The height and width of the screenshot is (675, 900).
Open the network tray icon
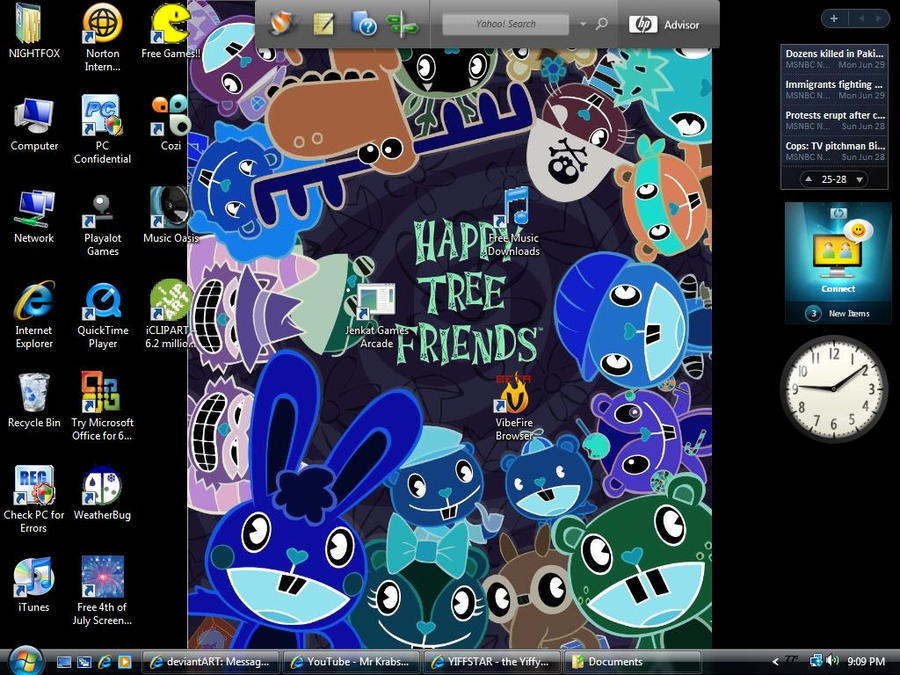coord(816,661)
